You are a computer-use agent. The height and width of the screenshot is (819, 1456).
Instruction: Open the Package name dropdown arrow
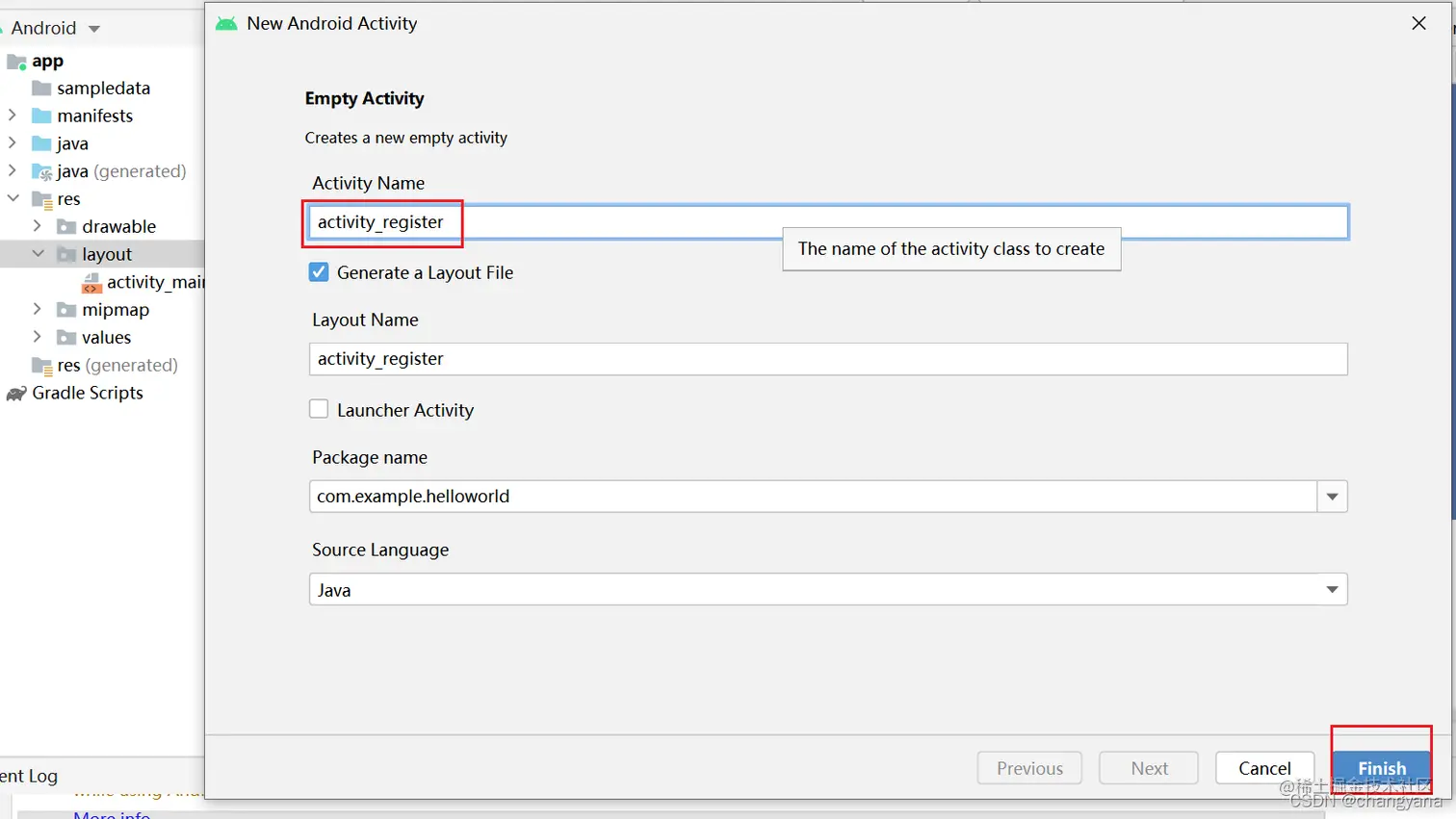(1333, 497)
